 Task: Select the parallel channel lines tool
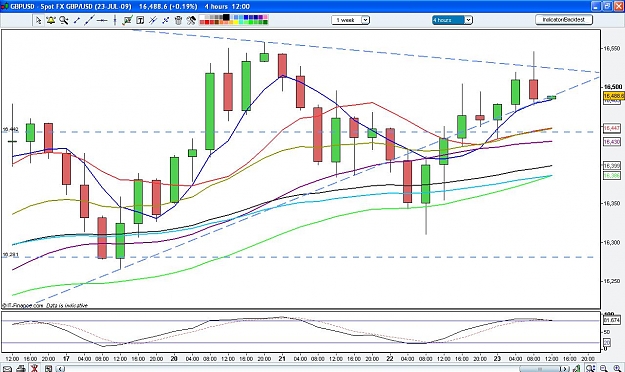click(x=153, y=20)
